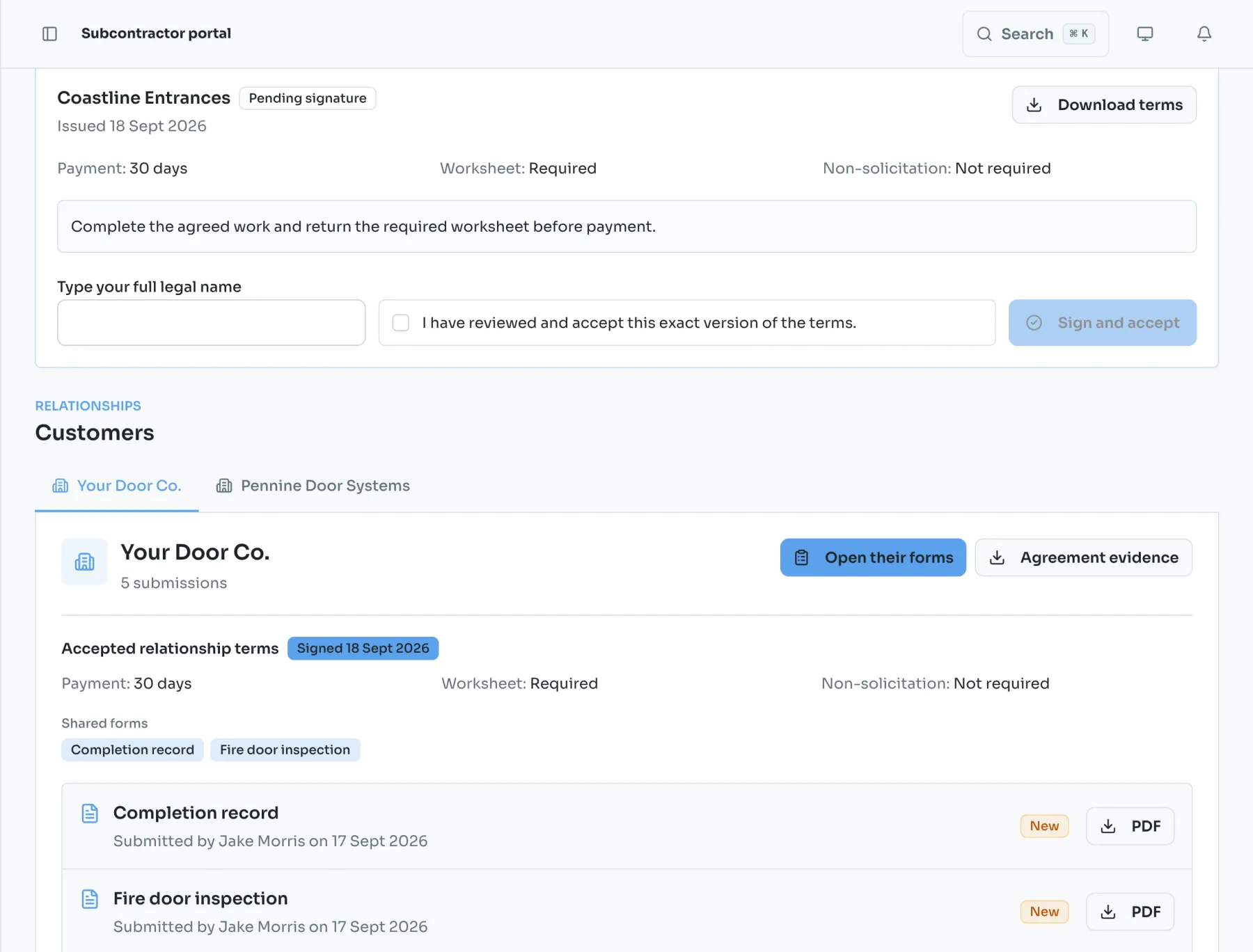The height and width of the screenshot is (952, 1253).
Task: Download PDF for Completion record submission
Action: pos(1130,826)
